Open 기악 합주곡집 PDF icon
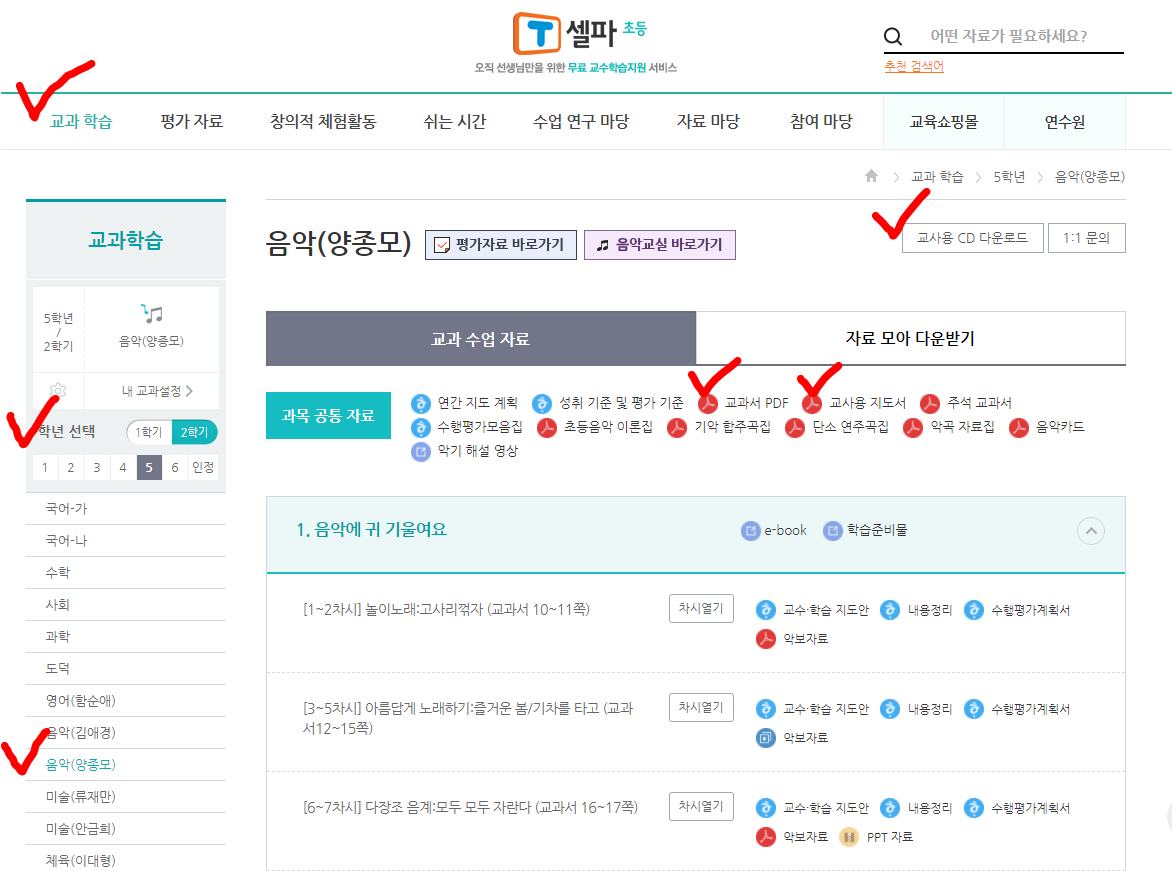This screenshot has width=1172, height=871. [677, 428]
